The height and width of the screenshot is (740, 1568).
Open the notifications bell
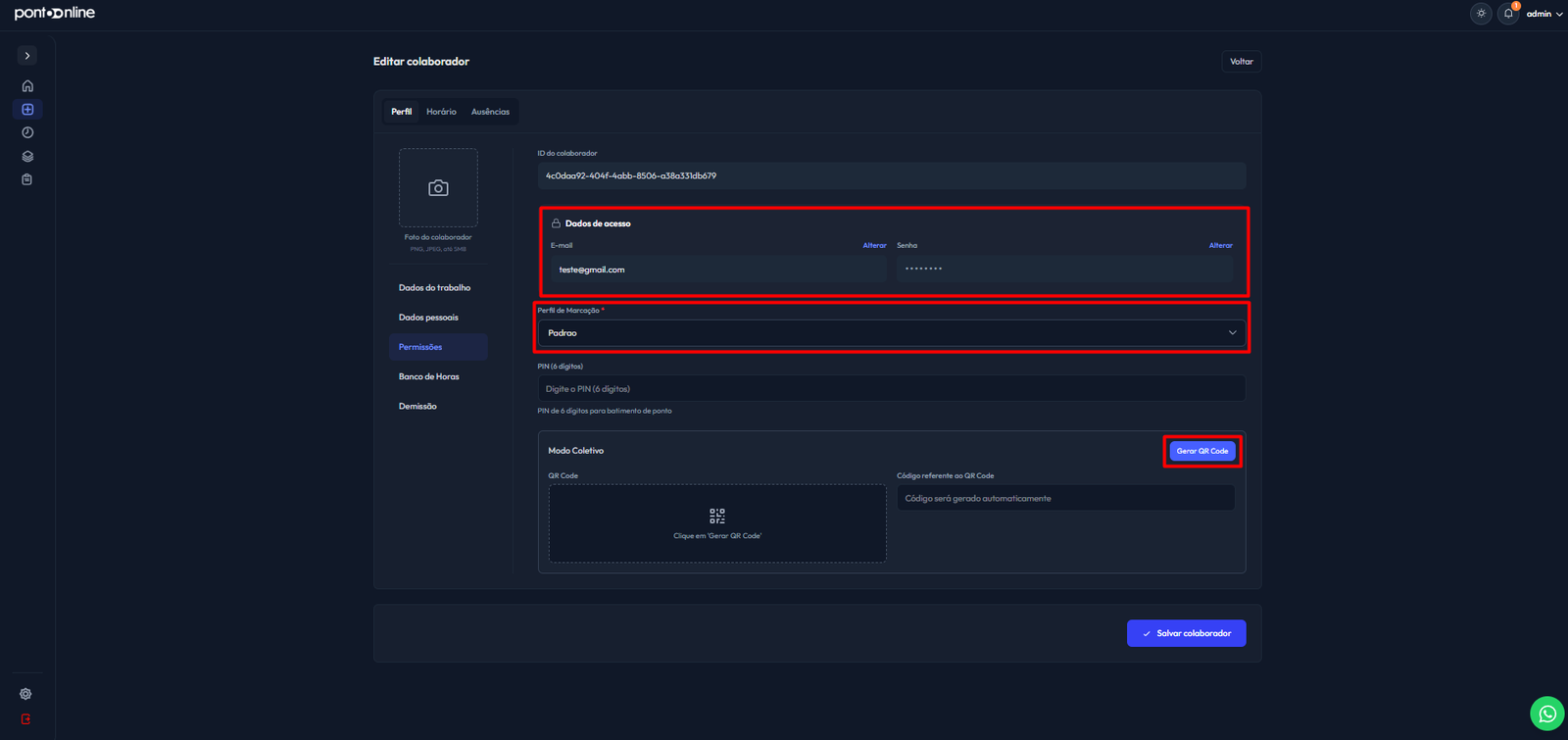(1508, 14)
